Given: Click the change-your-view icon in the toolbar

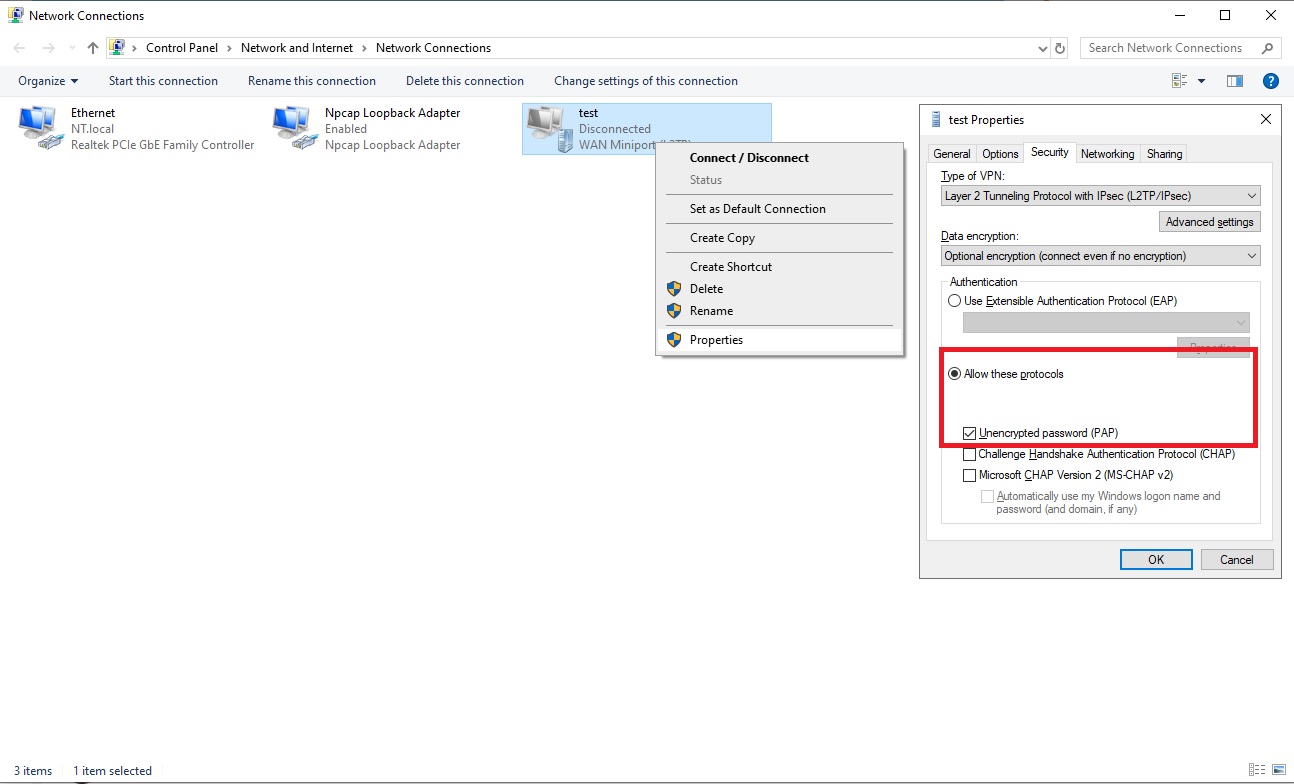Looking at the screenshot, I should pyautogui.click(x=1189, y=80).
